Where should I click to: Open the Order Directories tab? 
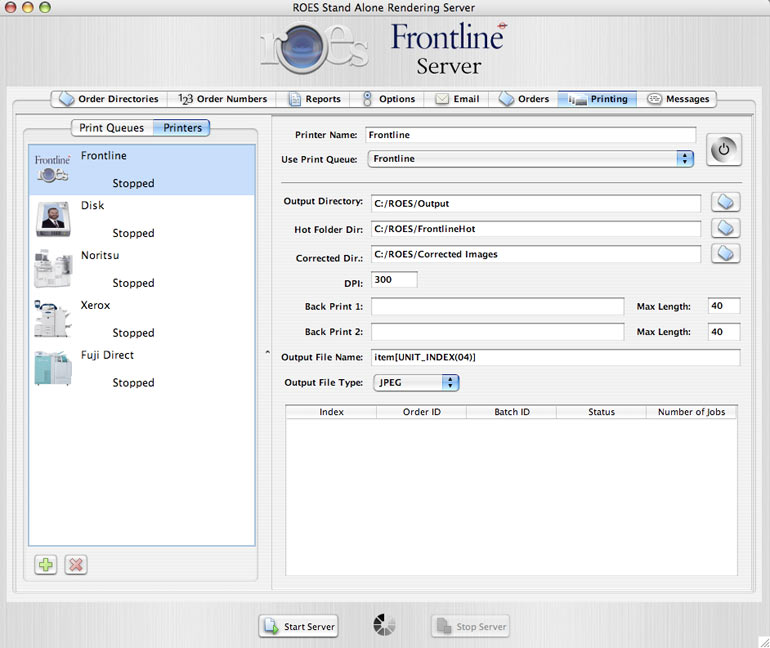109,99
